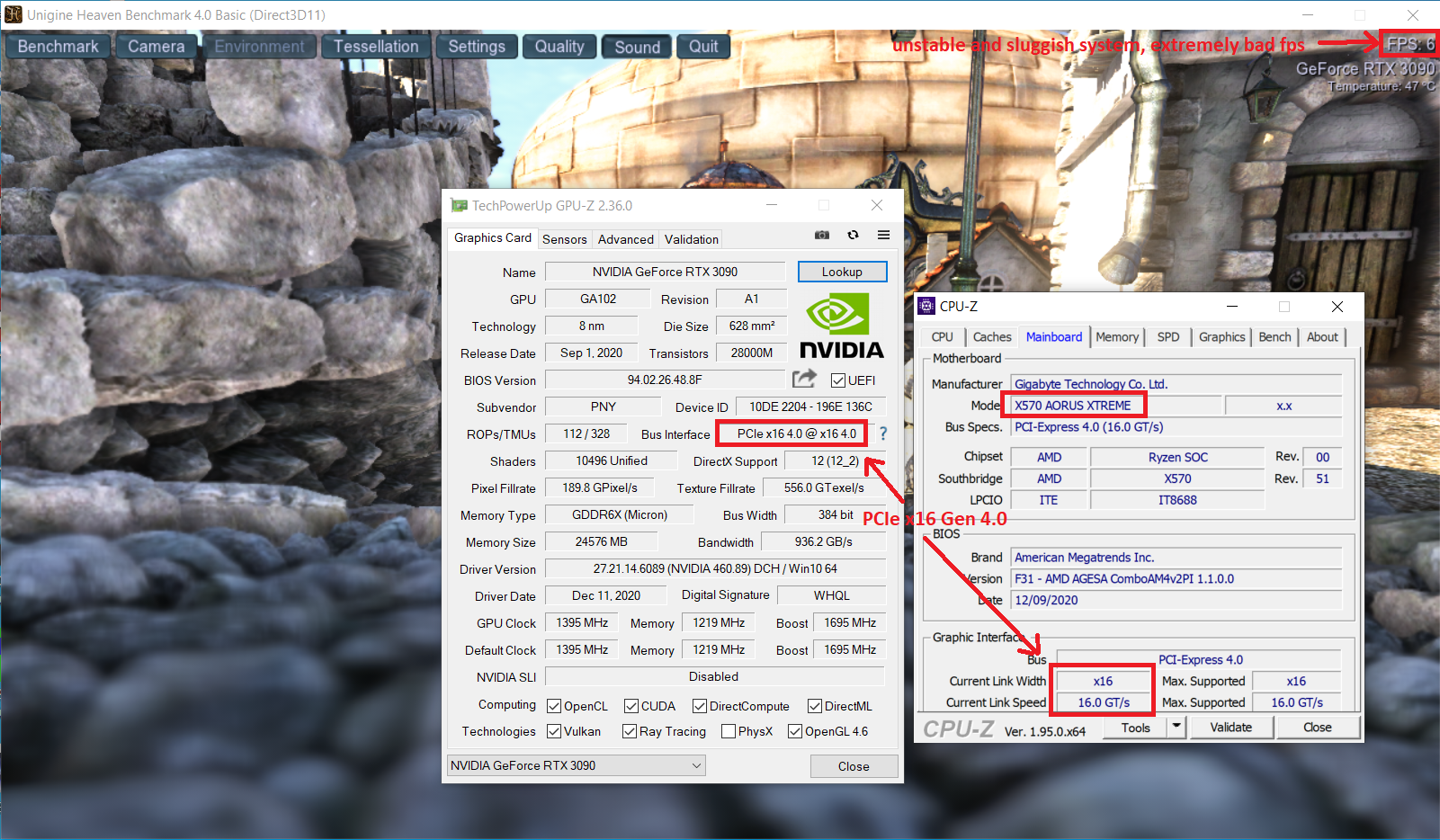Viewport: 1440px width, 840px height.
Task: Toggle the DirectCompute checkbox
Action: click(x=700, y=706)
